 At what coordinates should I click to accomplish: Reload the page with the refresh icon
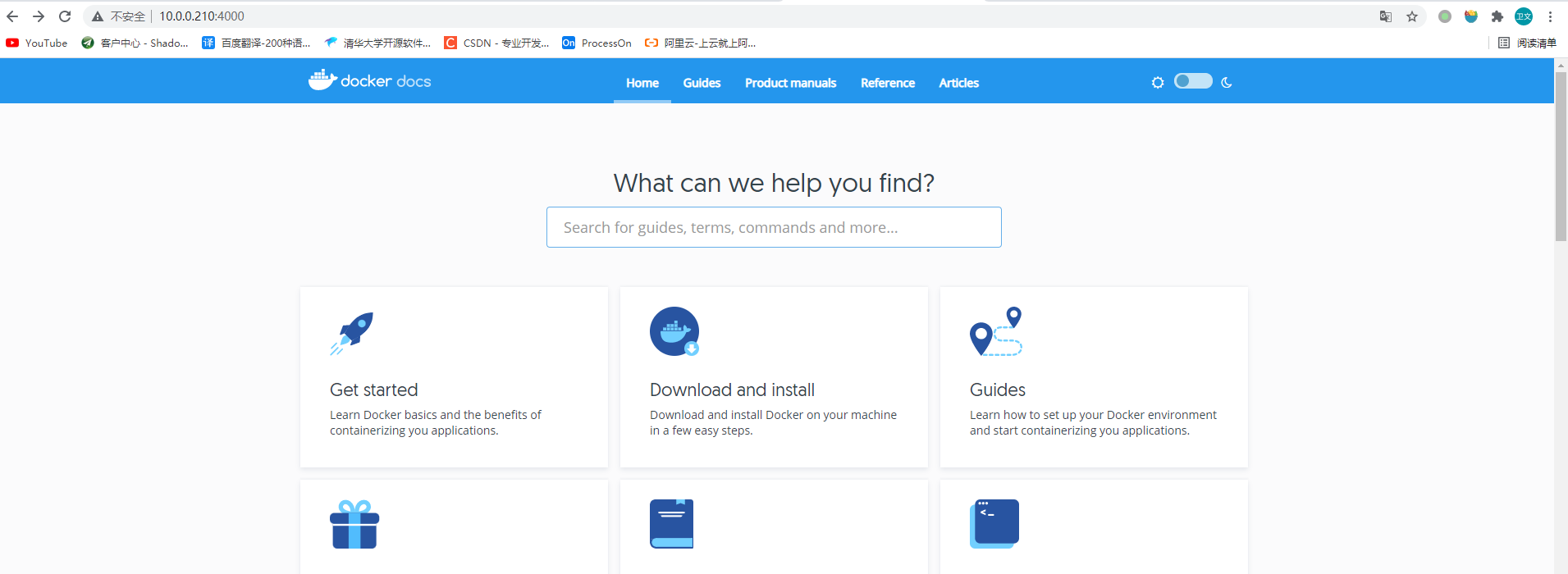[x=65, y=16]
